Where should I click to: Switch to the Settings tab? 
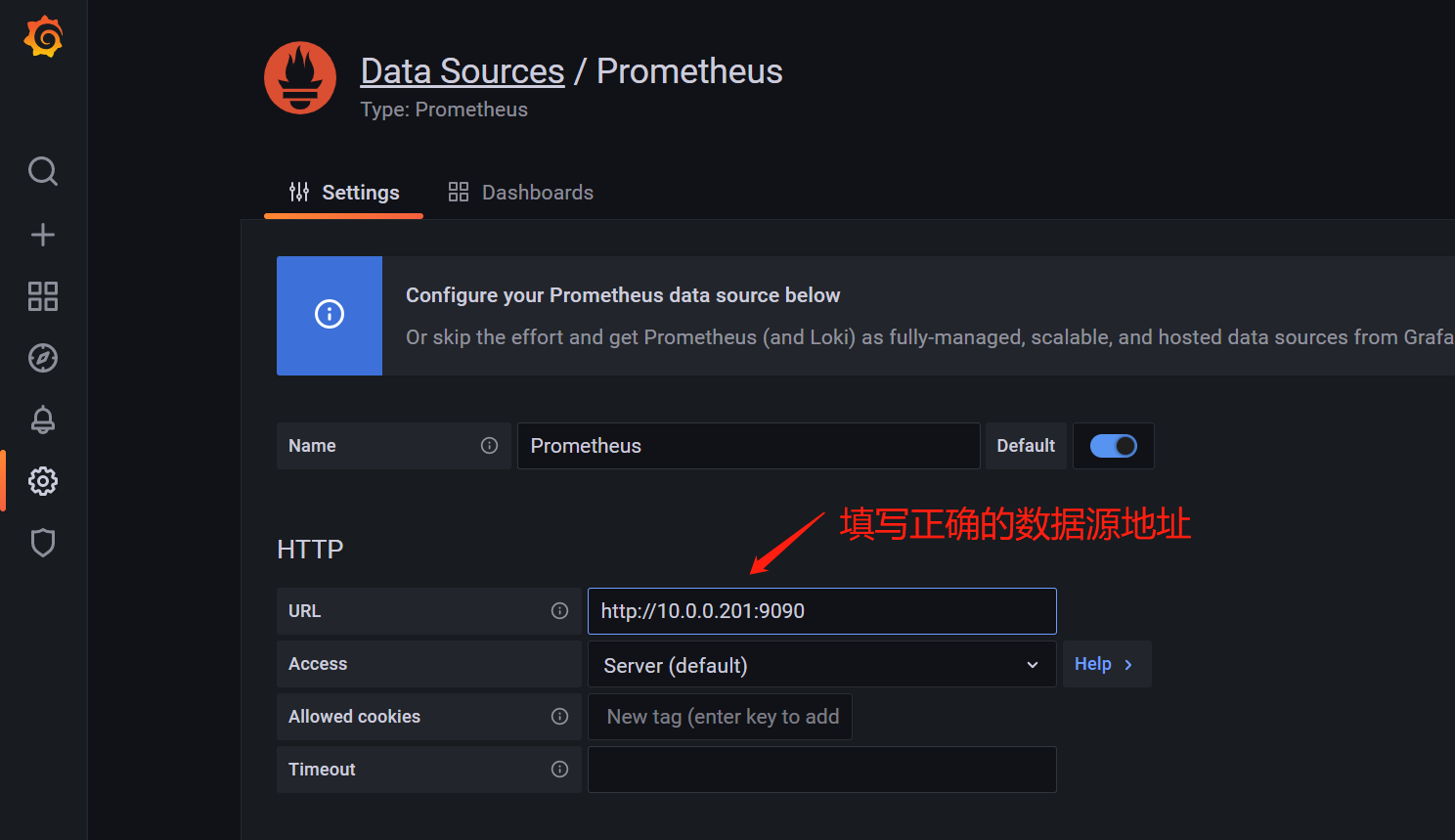344,193
